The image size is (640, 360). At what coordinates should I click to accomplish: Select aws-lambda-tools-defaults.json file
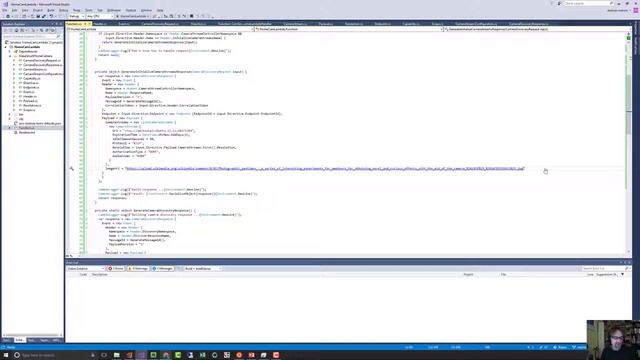tap(40, 123)
